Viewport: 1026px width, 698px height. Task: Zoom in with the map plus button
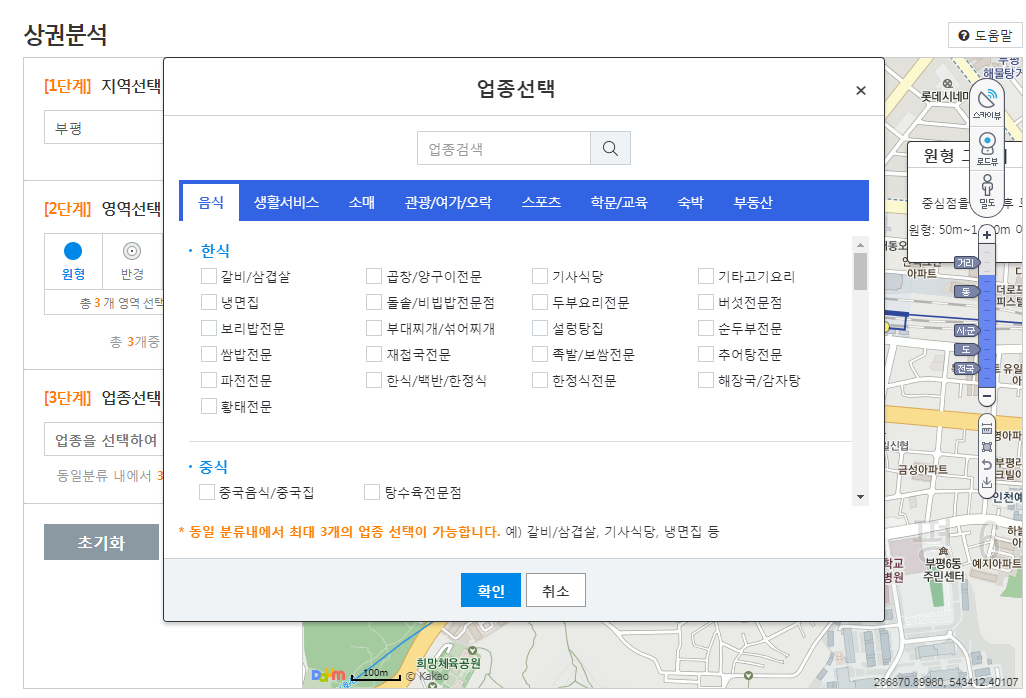coord(987,235)
